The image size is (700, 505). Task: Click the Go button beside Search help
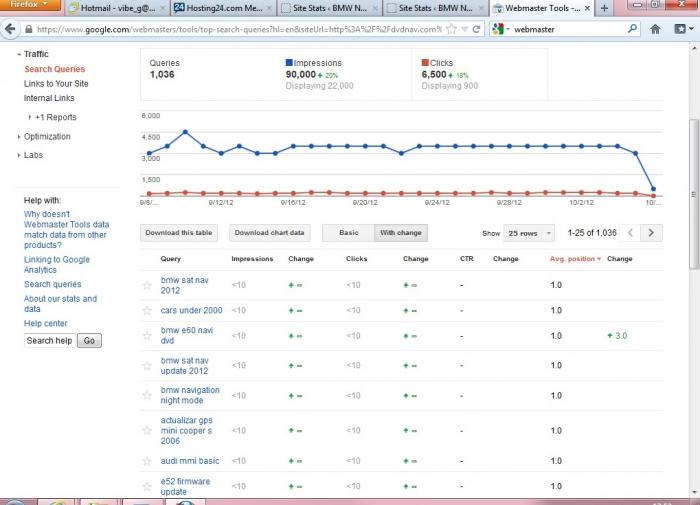[89, 341]
